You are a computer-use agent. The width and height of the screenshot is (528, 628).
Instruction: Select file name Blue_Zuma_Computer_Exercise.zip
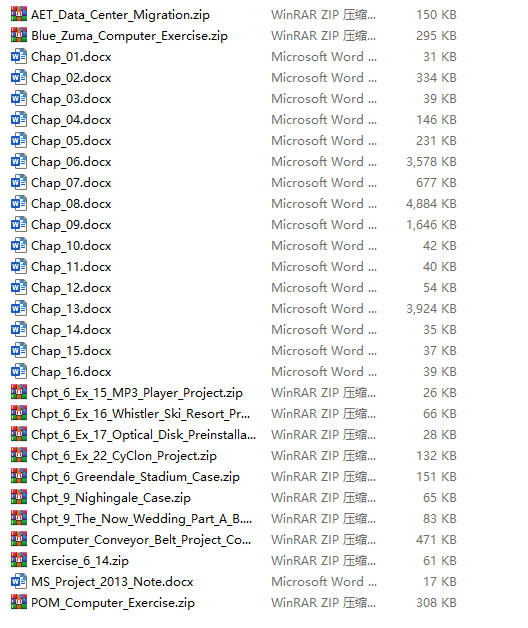pos(129,36)
